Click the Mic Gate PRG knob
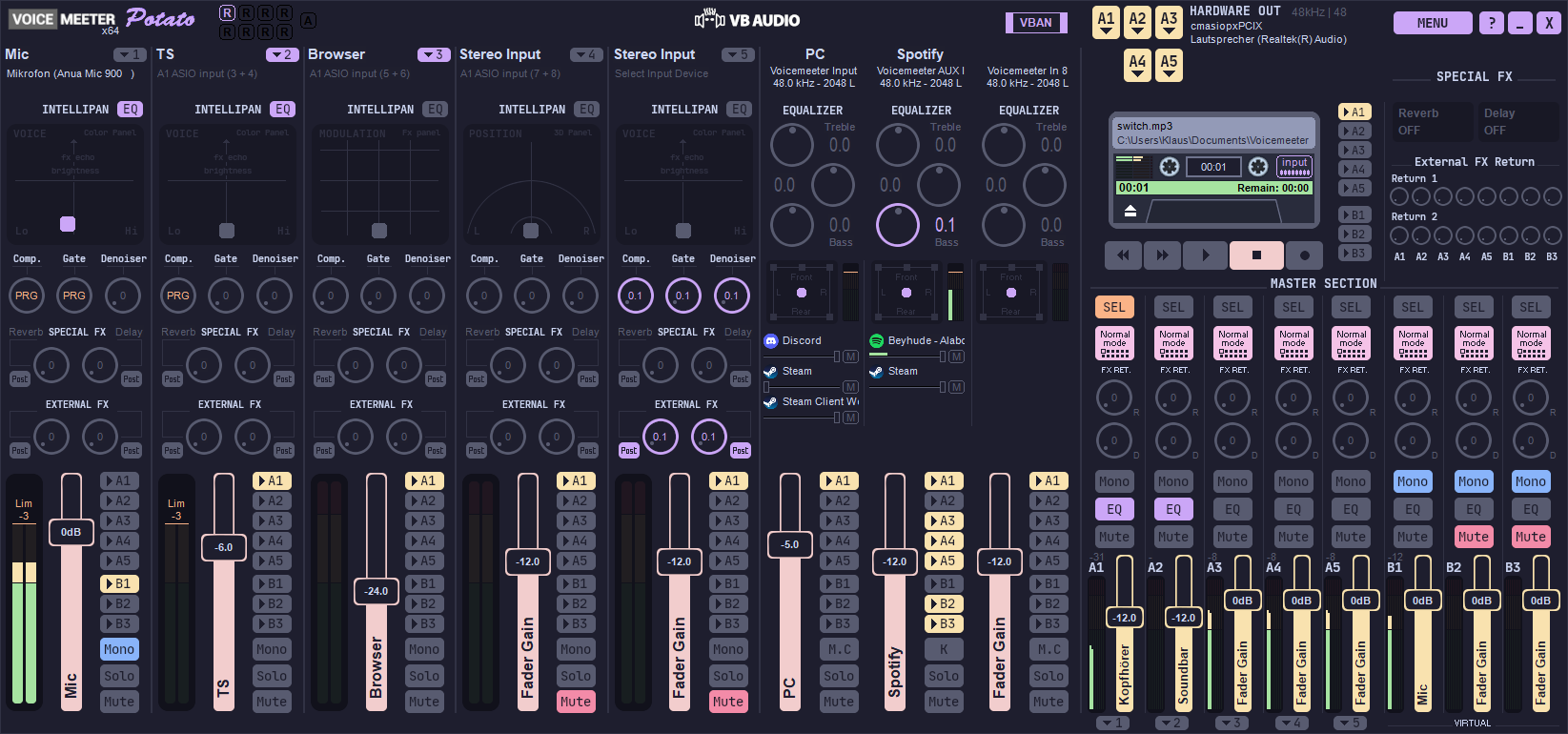This screenshot has height=734, width=1568. (x=74, y=296)
